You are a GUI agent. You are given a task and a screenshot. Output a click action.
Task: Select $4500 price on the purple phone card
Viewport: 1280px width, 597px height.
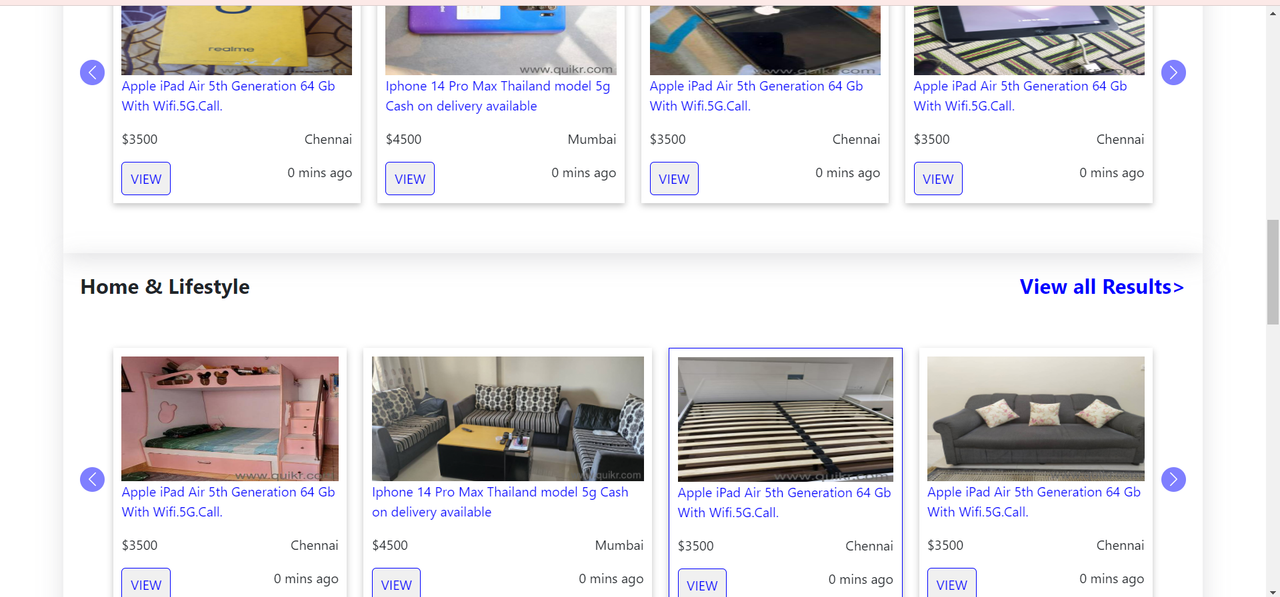(404, 139)
